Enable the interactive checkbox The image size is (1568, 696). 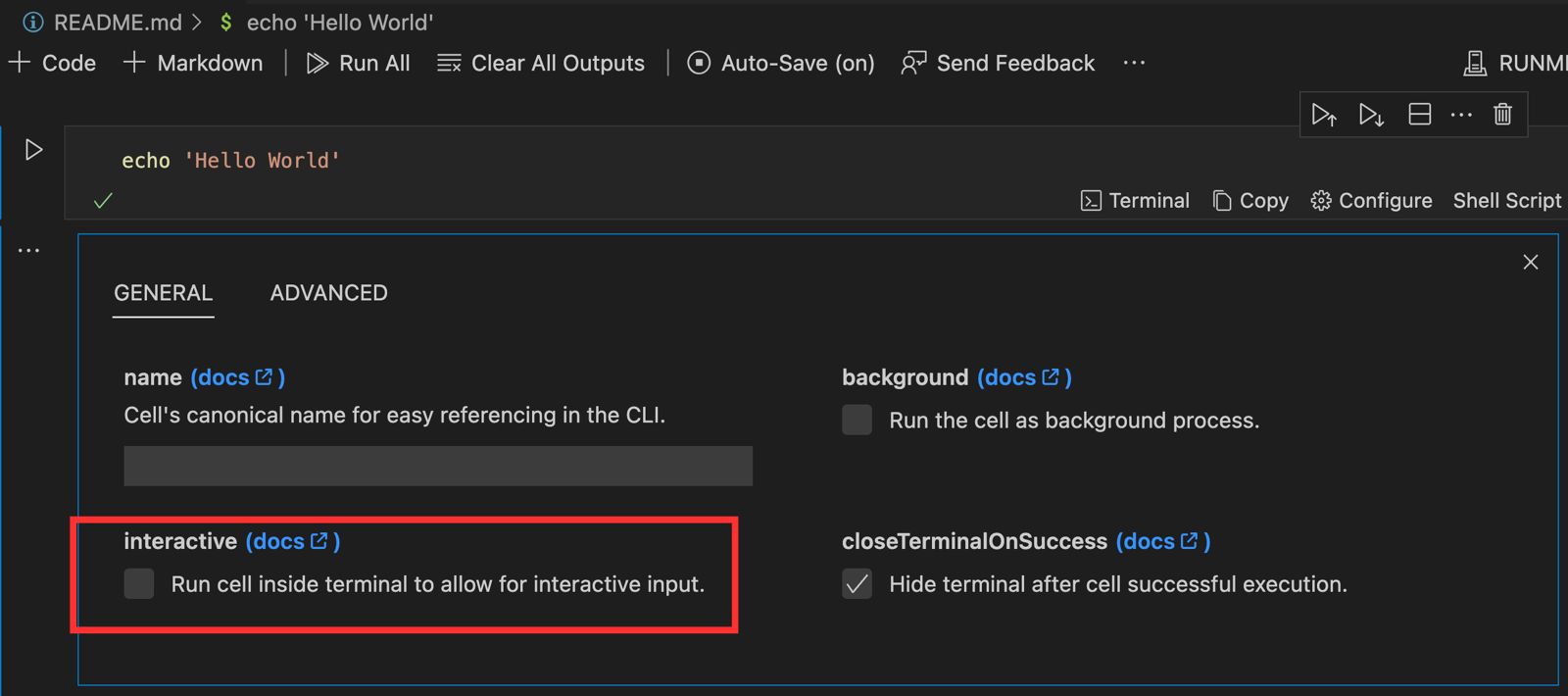pos(138,583)
